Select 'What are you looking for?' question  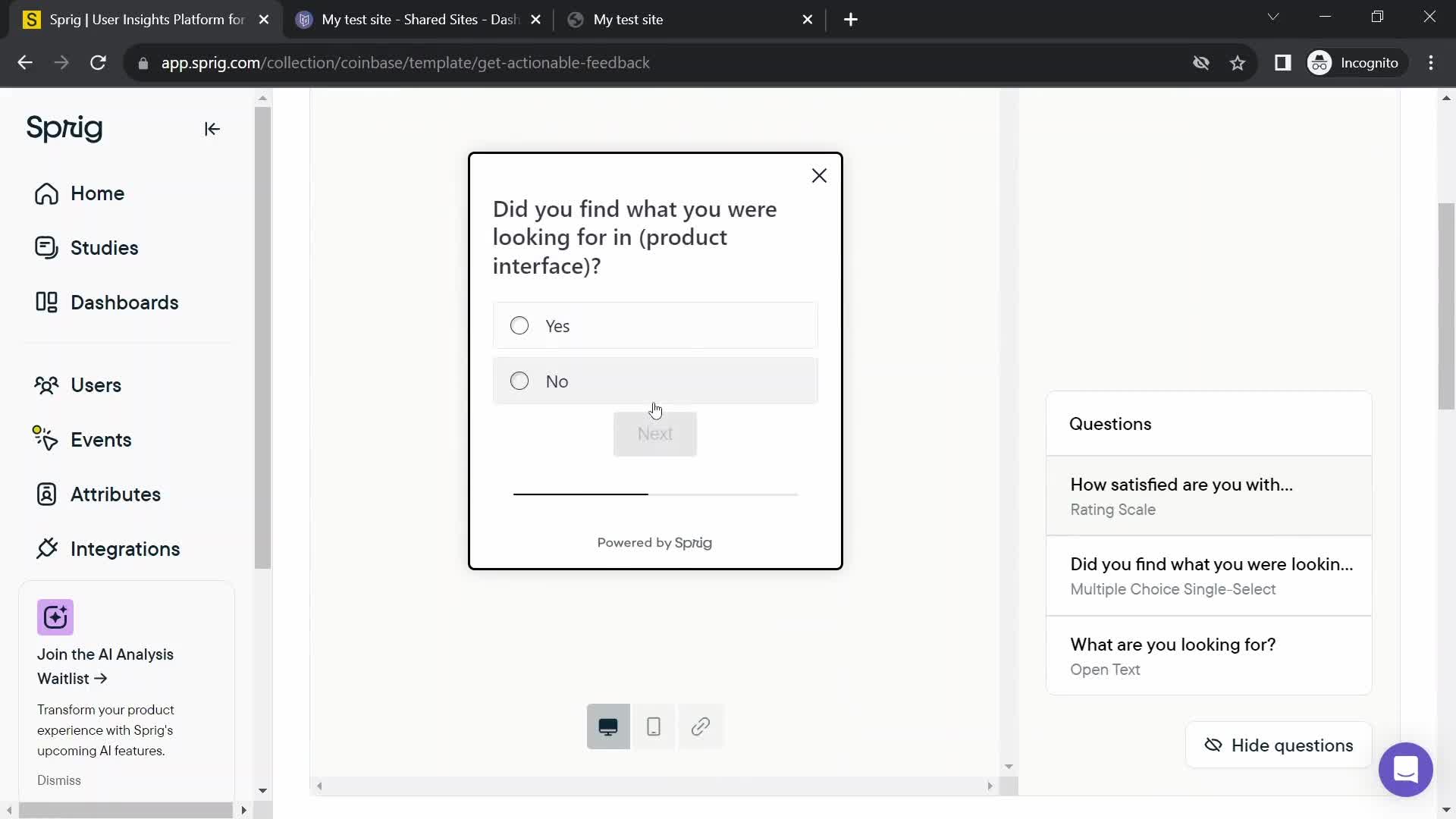point(1209,656)
